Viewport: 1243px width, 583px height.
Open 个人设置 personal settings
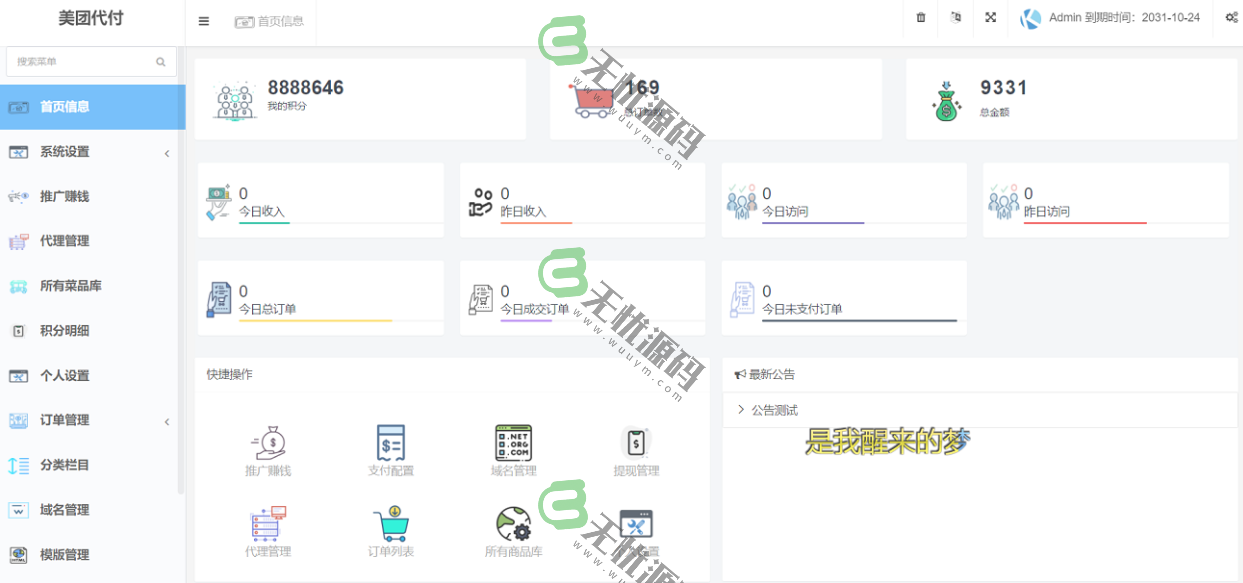point(92,376)
